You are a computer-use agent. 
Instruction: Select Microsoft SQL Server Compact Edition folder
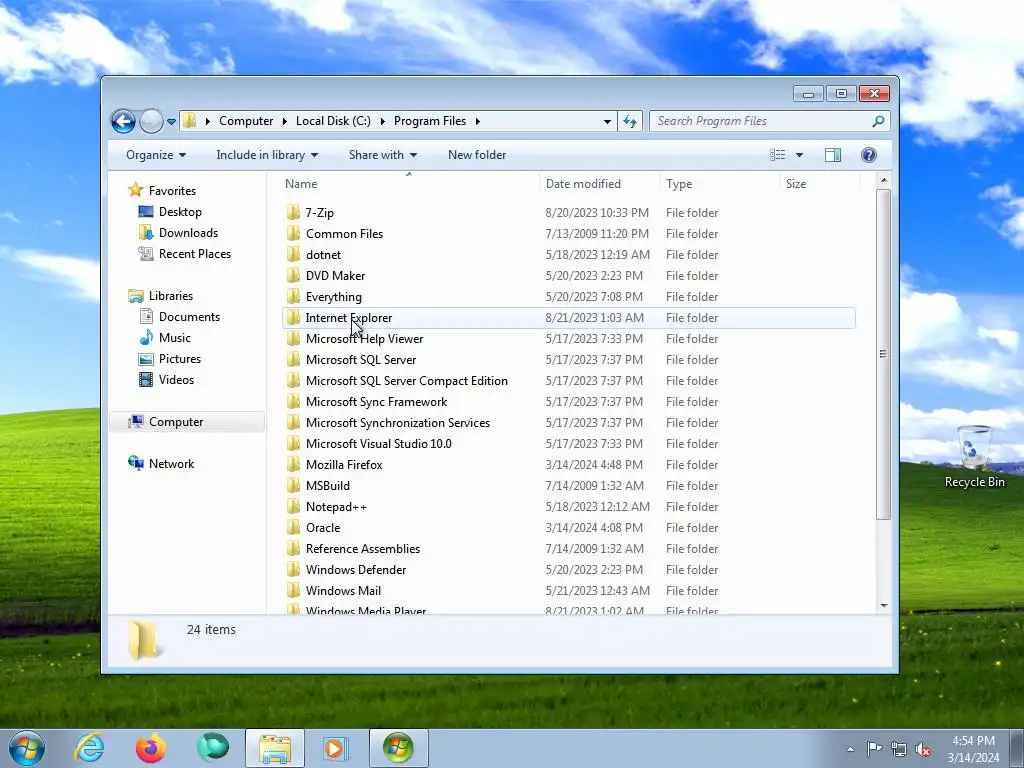pos(406,380)
